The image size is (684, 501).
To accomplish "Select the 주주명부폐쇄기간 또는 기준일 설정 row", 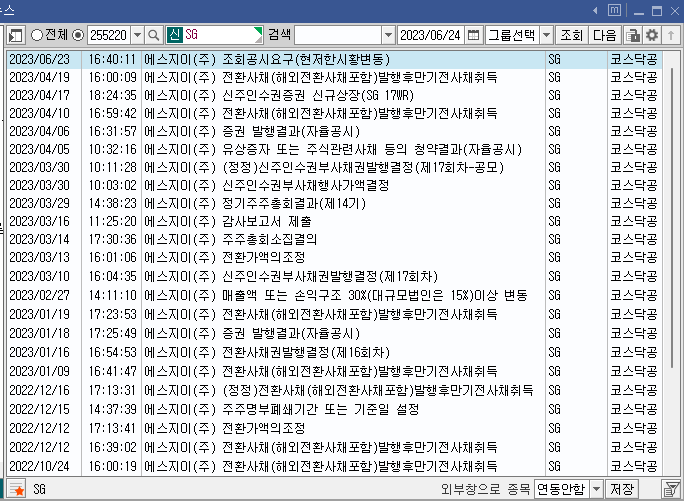I will click(334, 409).
